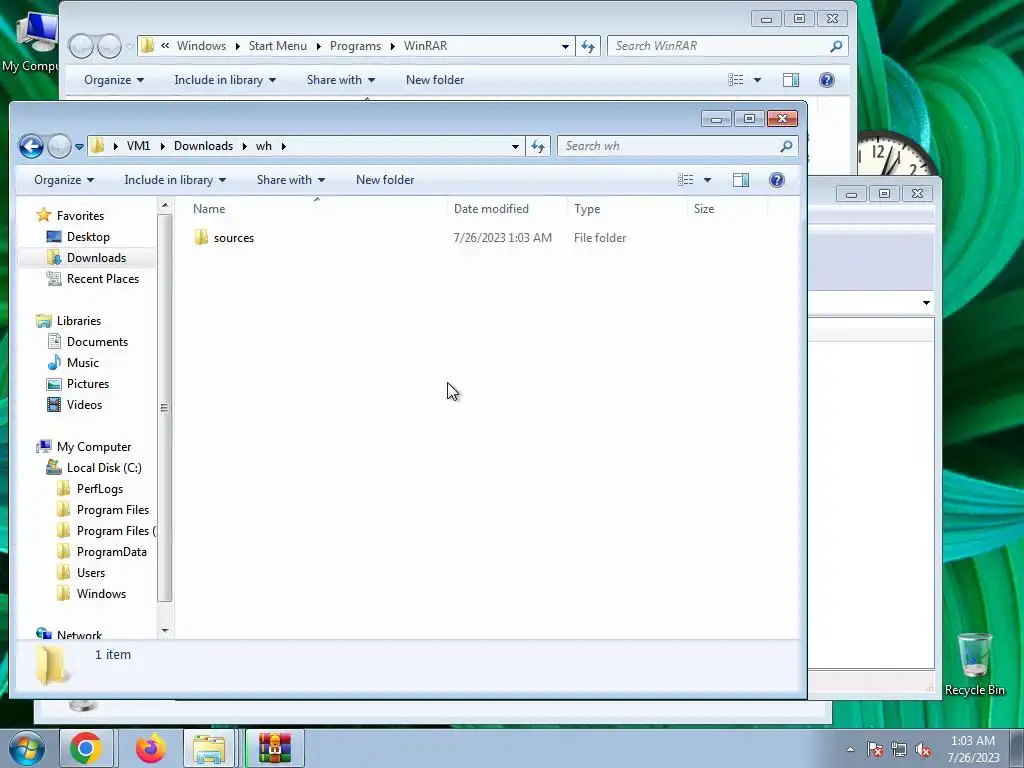Open Share with menu in wh window
This screenshot has height=768, width=1024.
tap(291, 180)
